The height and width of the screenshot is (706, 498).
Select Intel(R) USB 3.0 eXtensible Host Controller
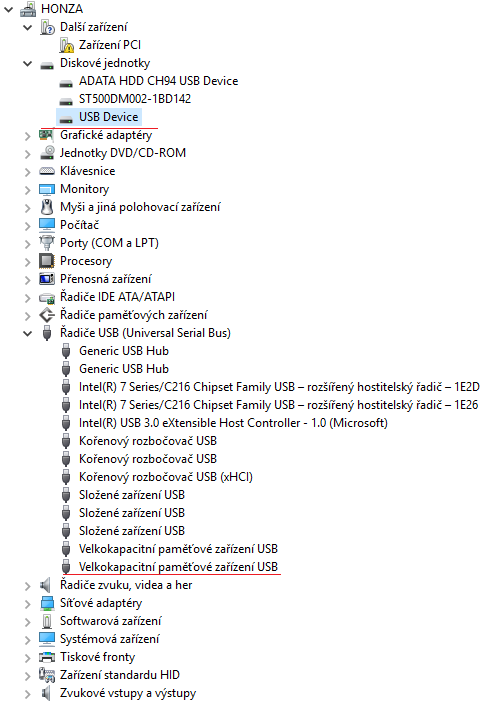[x=233, y=423]
